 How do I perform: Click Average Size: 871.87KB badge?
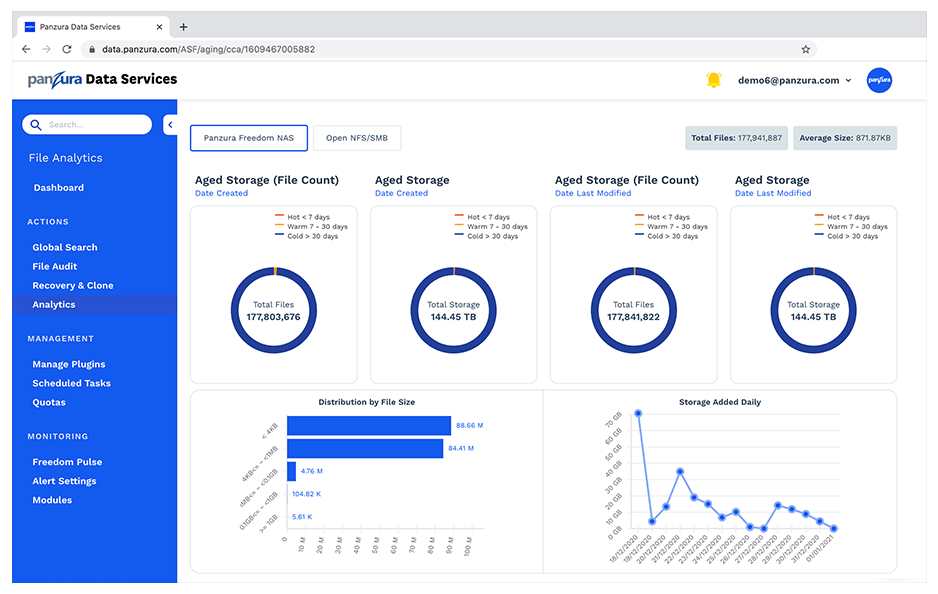(845, 138)
